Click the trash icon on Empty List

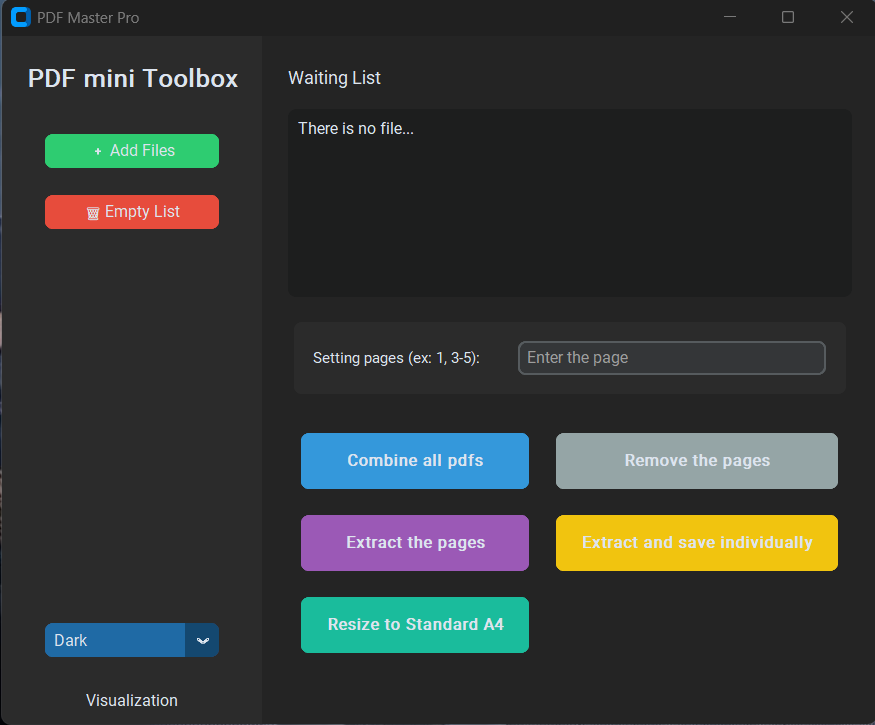93,213
